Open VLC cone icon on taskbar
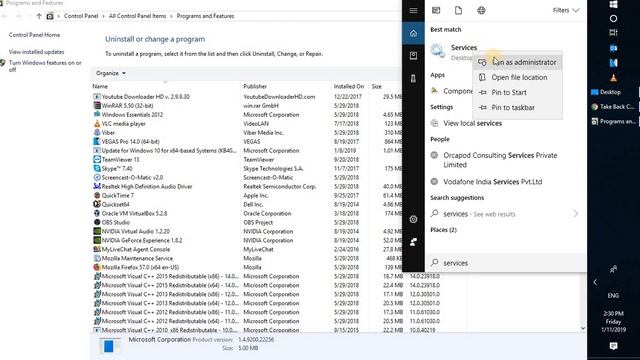Viewport: 640px width, 360px height. 613,78
